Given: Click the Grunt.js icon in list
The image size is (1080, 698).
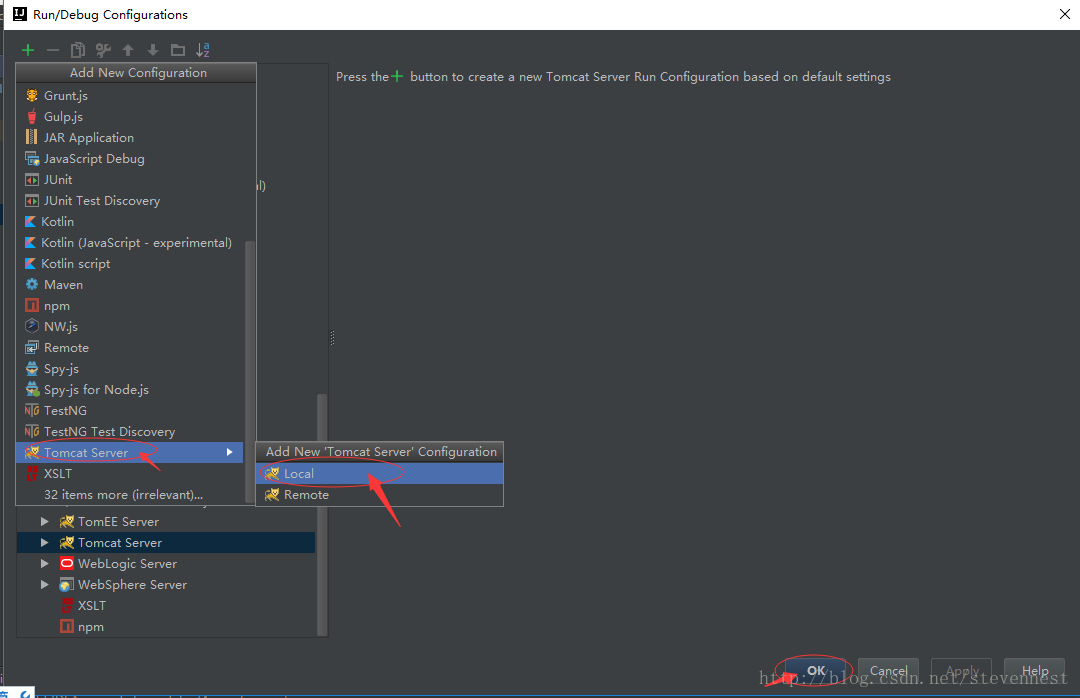Looking at the screenshot, I should click(x=32, y=95).
